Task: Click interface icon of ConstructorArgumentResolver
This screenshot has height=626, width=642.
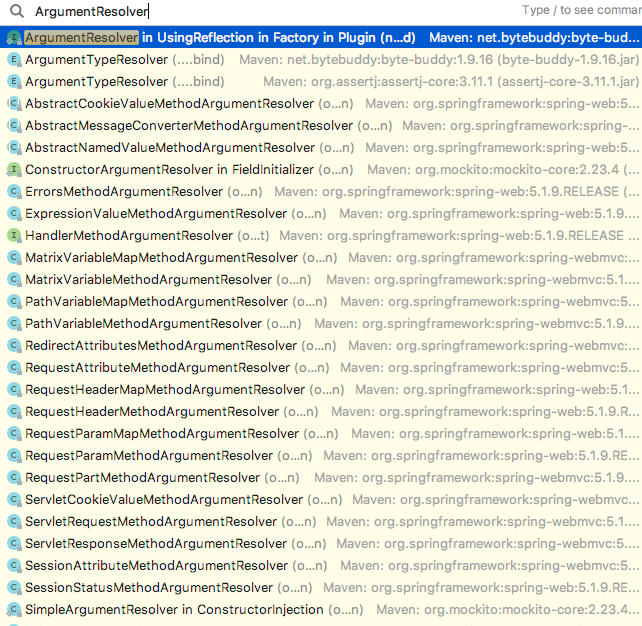Action: tap(14, 169)
